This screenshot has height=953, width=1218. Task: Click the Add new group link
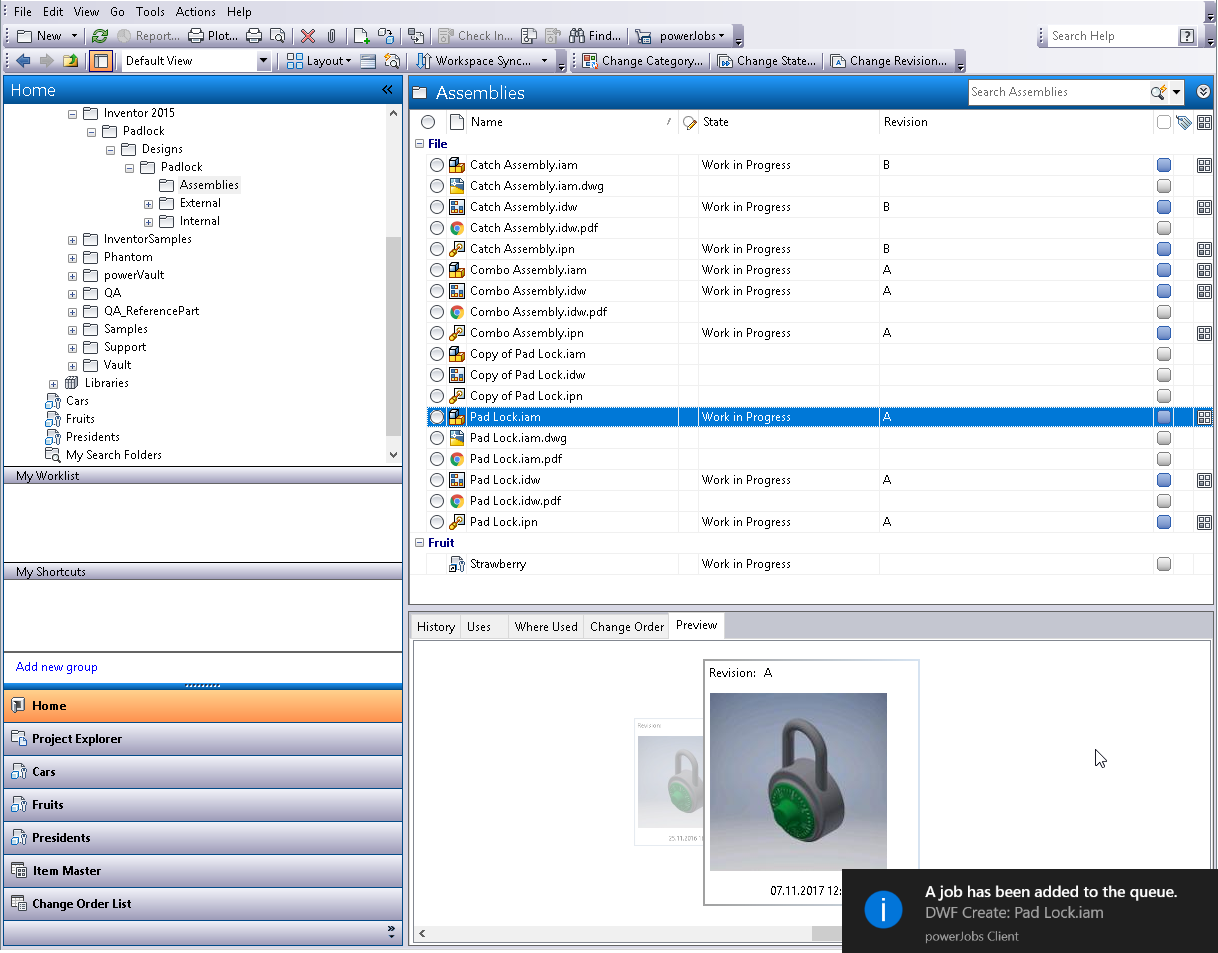[x=56, y=667]
